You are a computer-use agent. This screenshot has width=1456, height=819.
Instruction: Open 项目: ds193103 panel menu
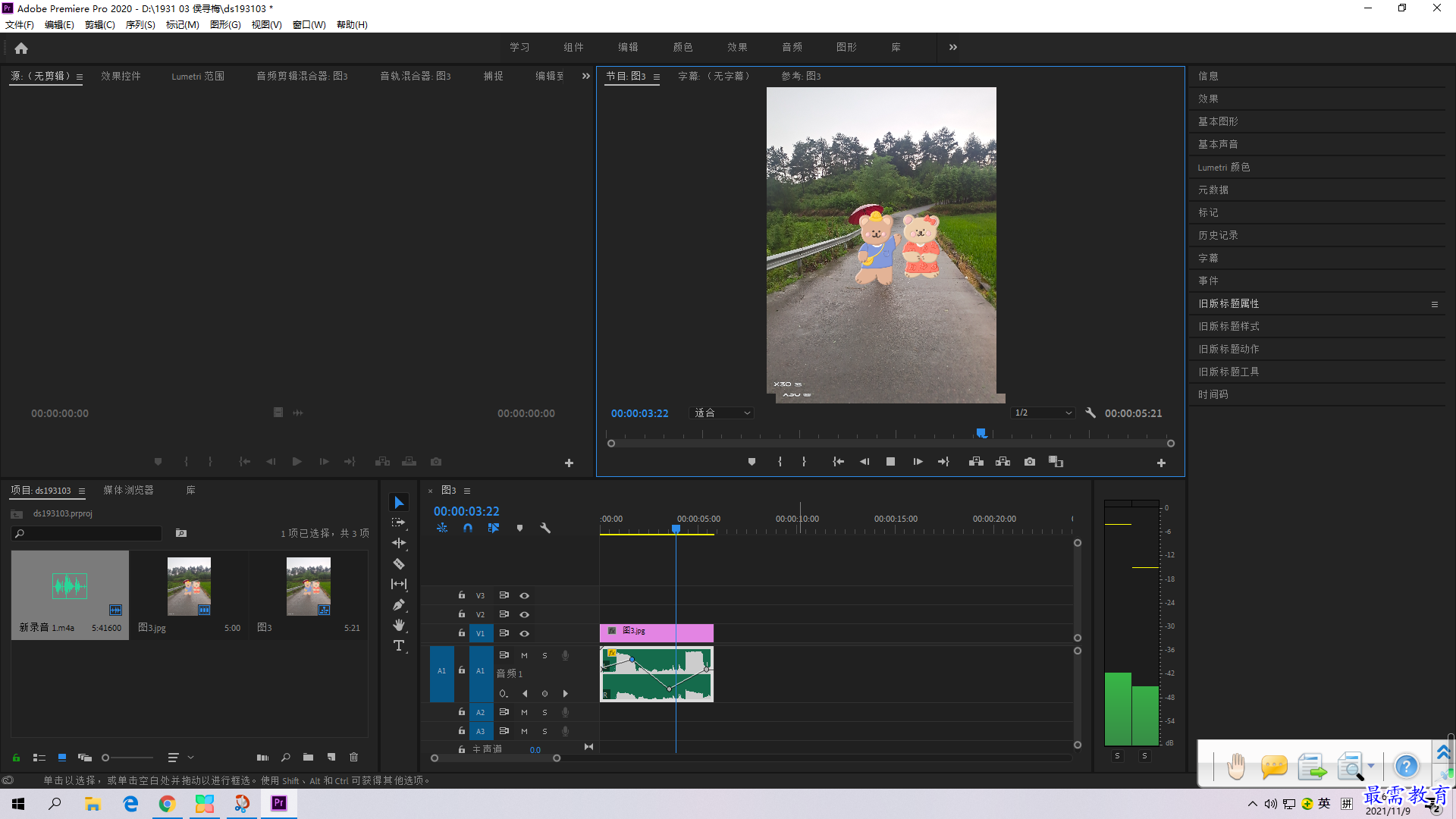pyautogui.click(x=82, y=491)
